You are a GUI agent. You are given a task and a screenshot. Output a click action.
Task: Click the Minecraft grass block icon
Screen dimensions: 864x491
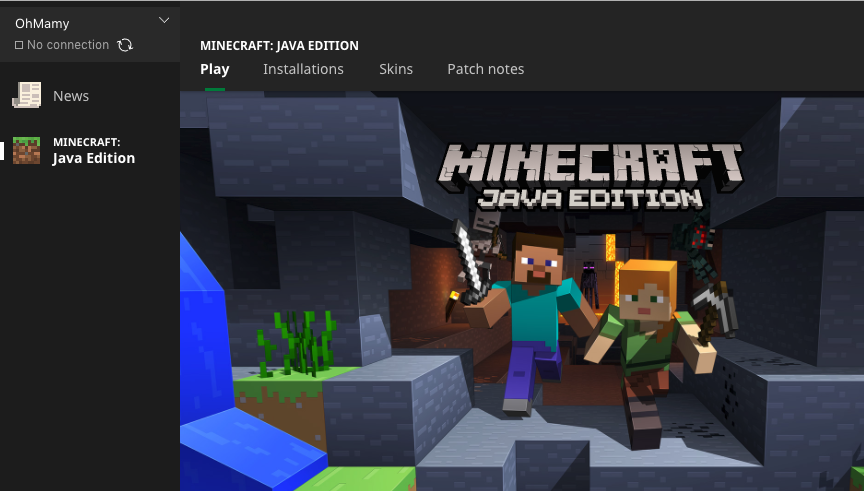26,150
